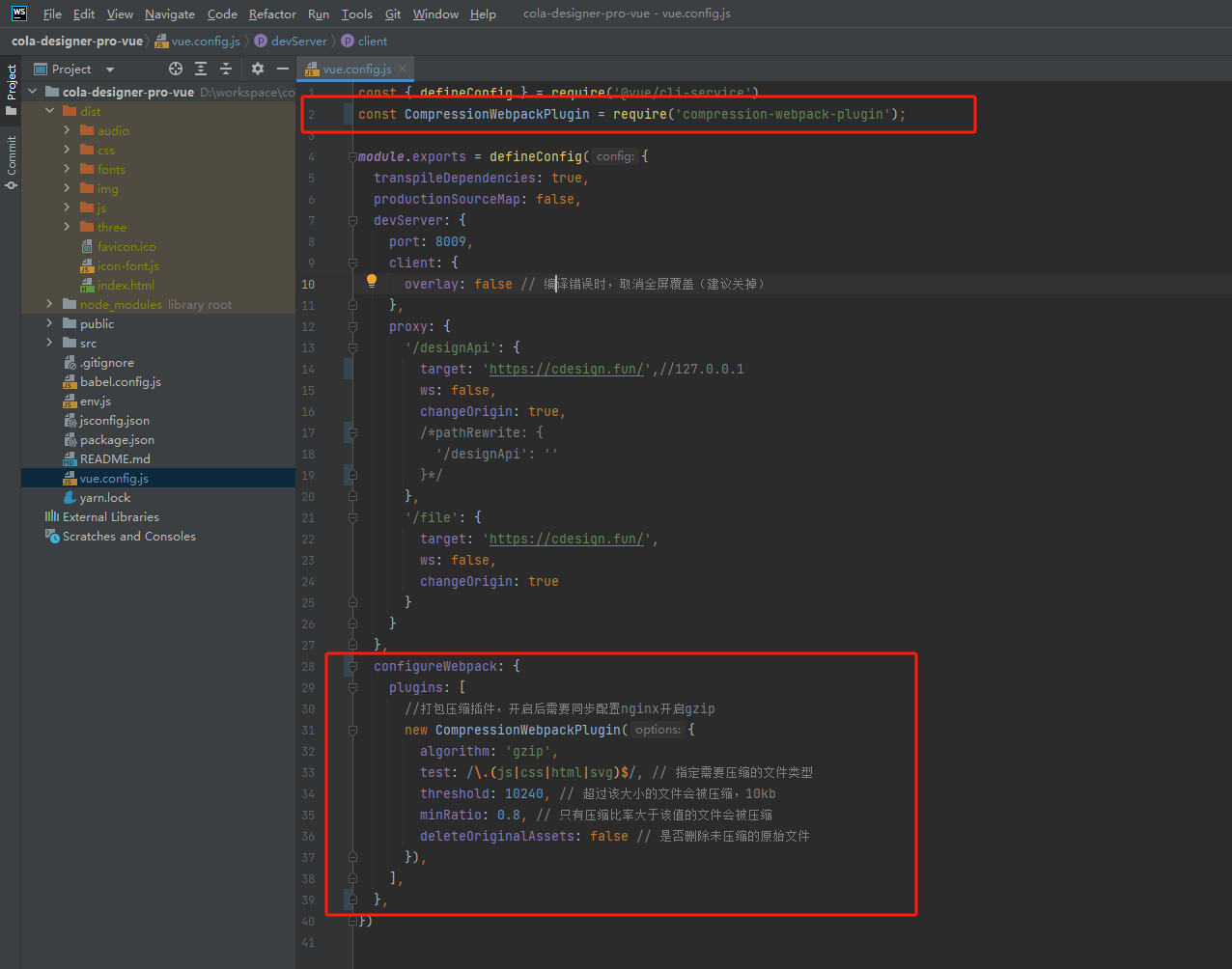Viewport: 1232px width, 969px height.
Task: Switch to the vue.config.js editor tab
Action: click(356, 69)
